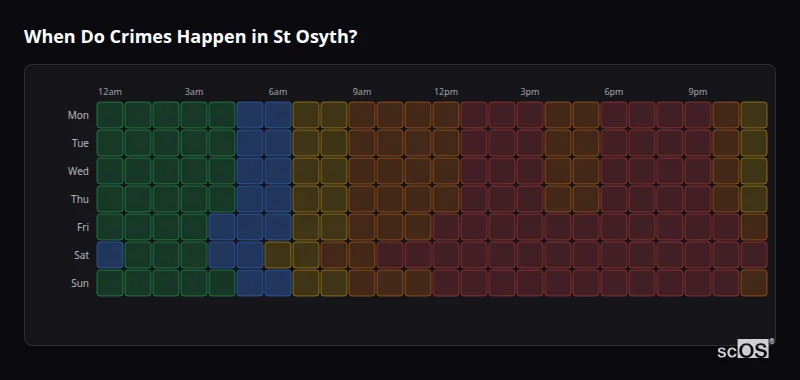This screenshot has height=380, width=800.
Task: Pick the Sunday 12pm red cell
Action: pos(446,283)
